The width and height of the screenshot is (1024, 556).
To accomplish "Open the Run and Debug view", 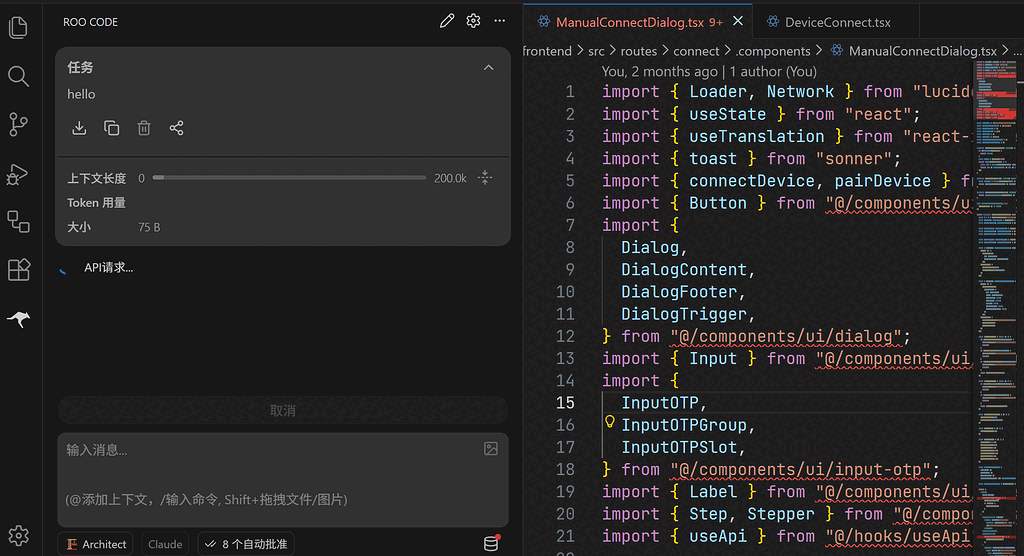I will tap(18, 174).
